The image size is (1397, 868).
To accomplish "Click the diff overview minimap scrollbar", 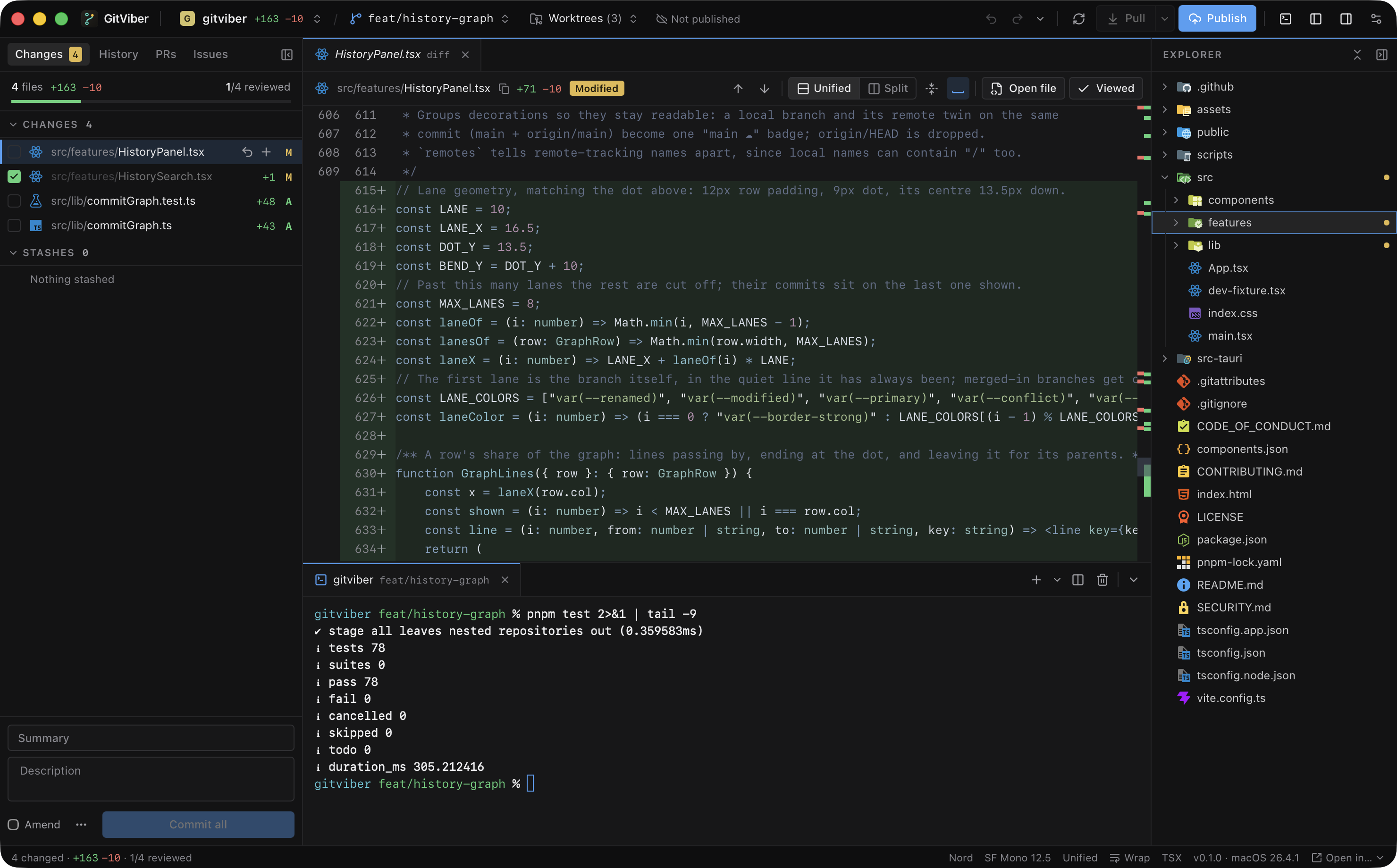I will (1144, 333).
